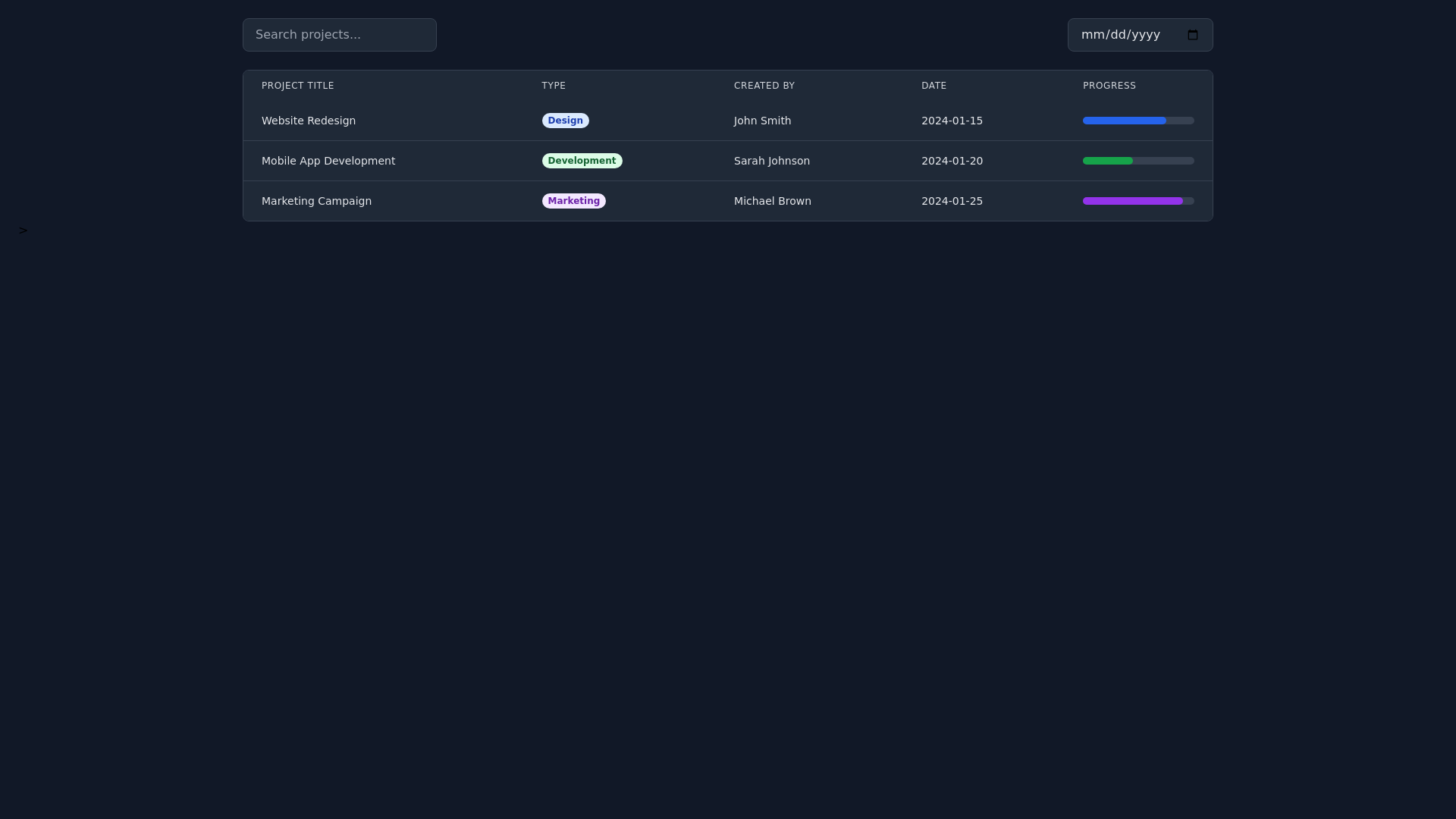Screen dimensions: 1456x819
Task: Sort by the TYPE column header
Action: pos(554,85)
